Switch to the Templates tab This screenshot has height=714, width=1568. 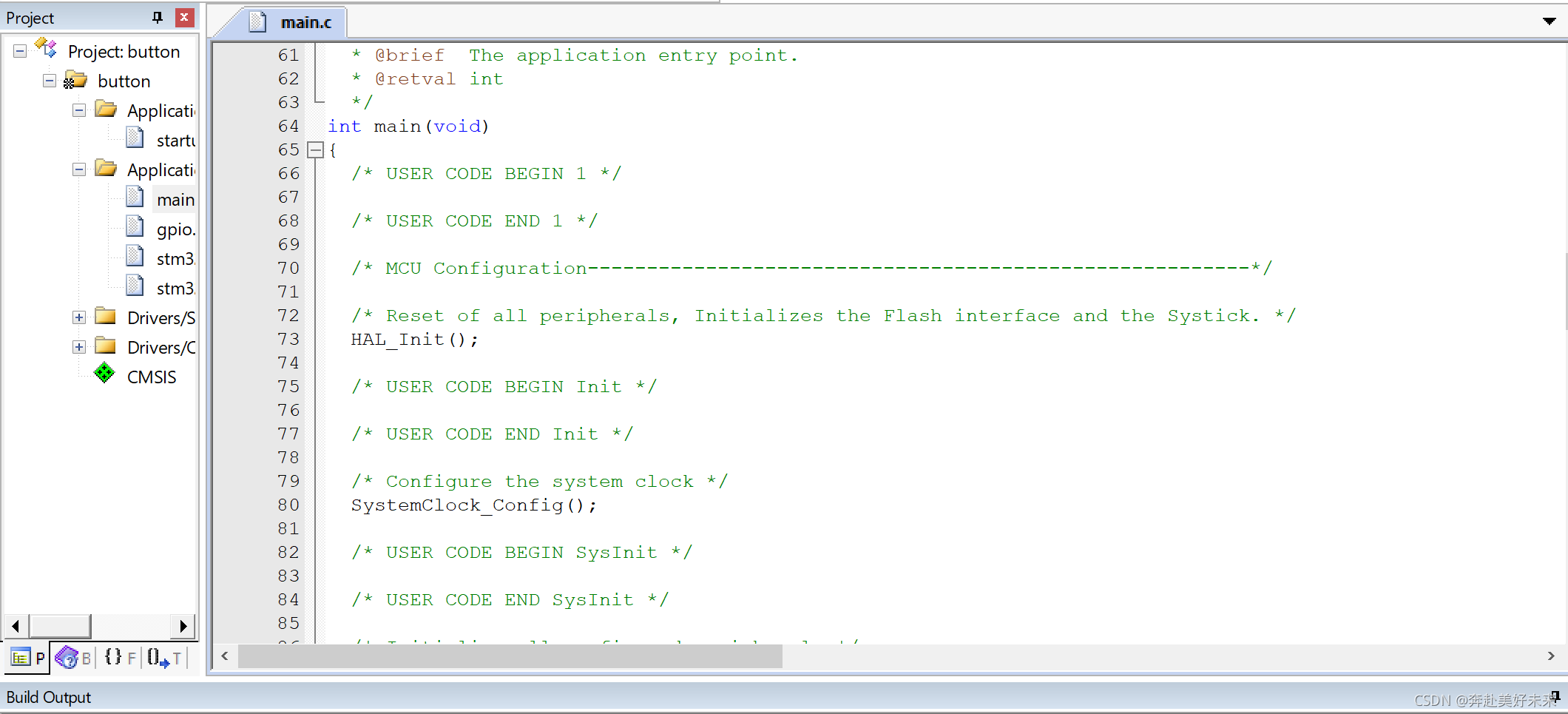pyautogui.click(x=164, y=657)
